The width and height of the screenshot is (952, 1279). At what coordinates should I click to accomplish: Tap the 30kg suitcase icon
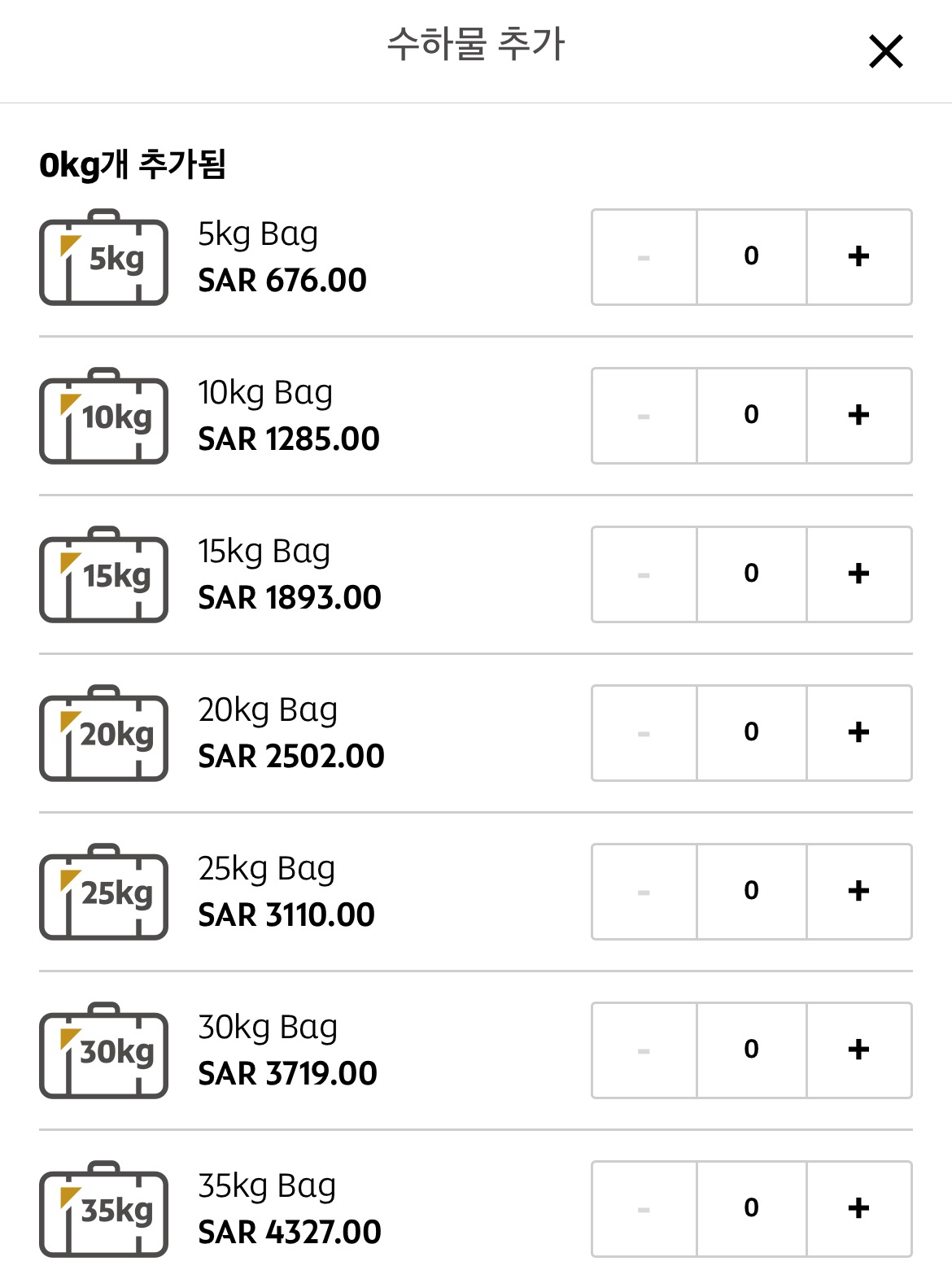pos(104,1050)
